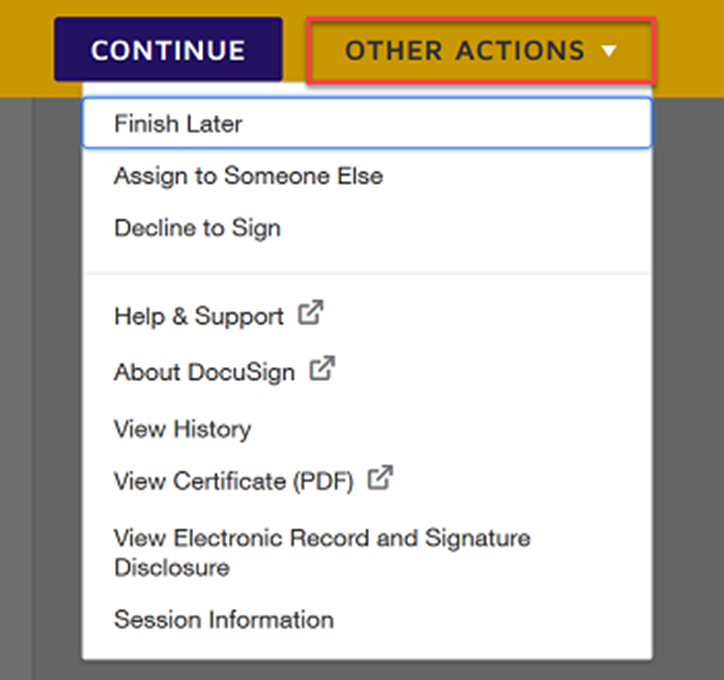The image size is (724, 680).
Task: Select Finish Later from the menu
Action: (x=178, y=124)
